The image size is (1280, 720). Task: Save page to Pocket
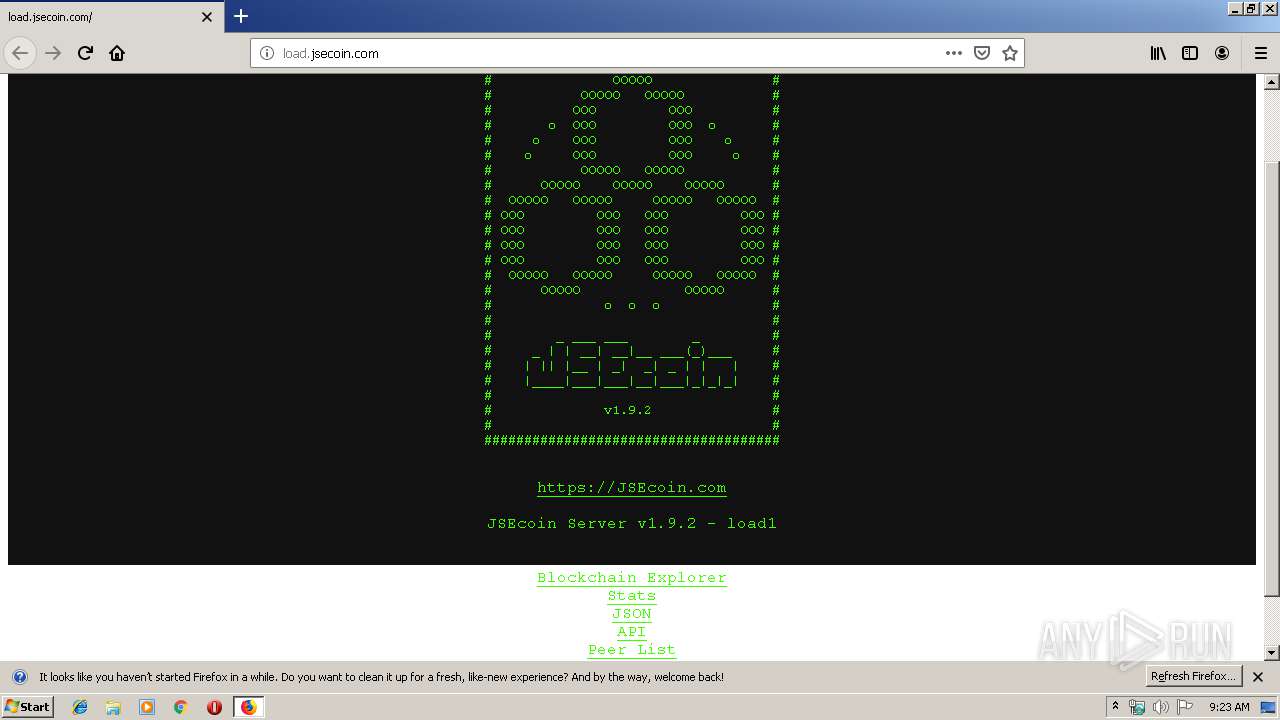tap(982, 53)
